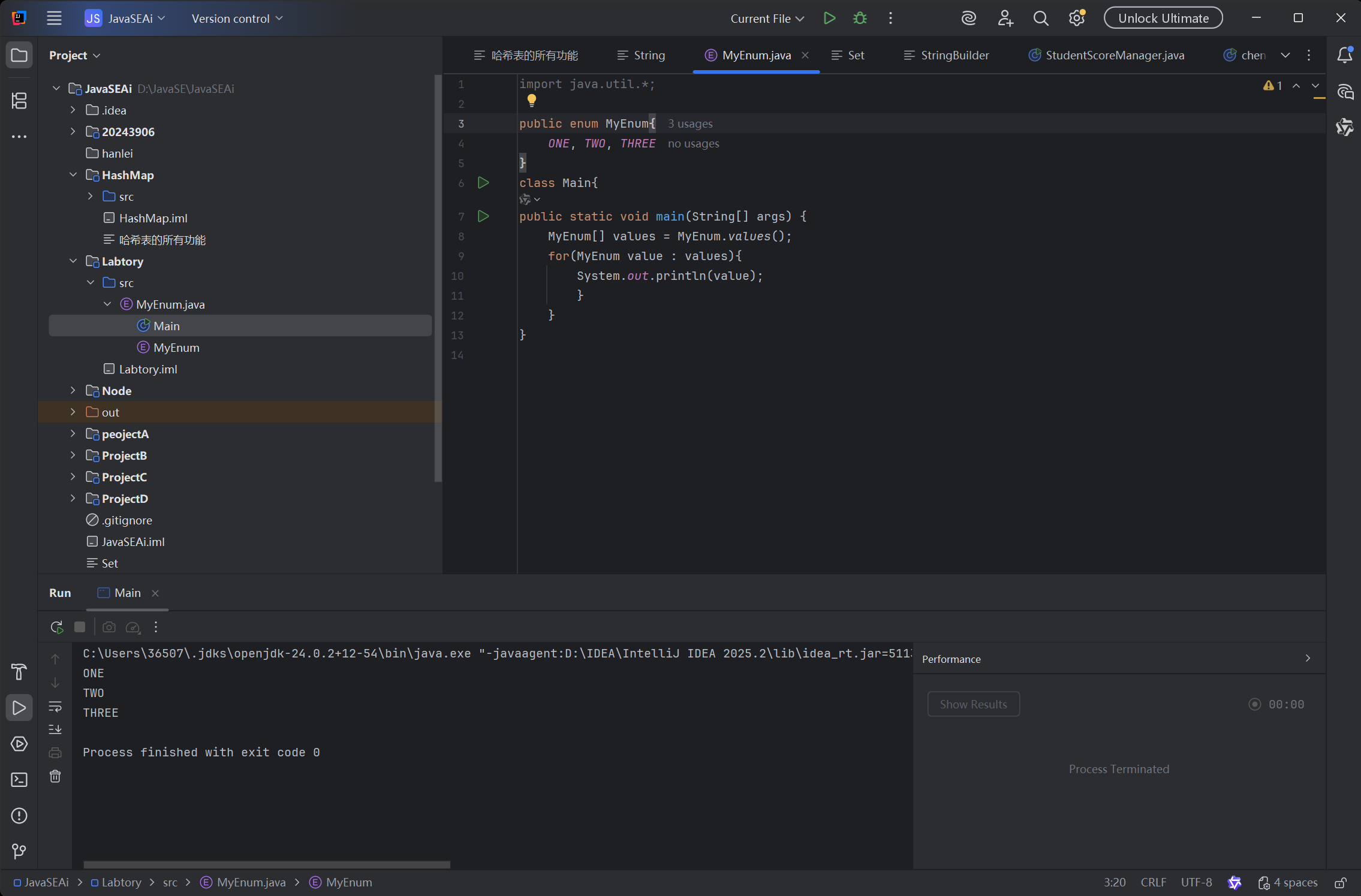Open the Current File run configuration dropdown
This screenshot has height=896, width=1361.
(767, 19)
